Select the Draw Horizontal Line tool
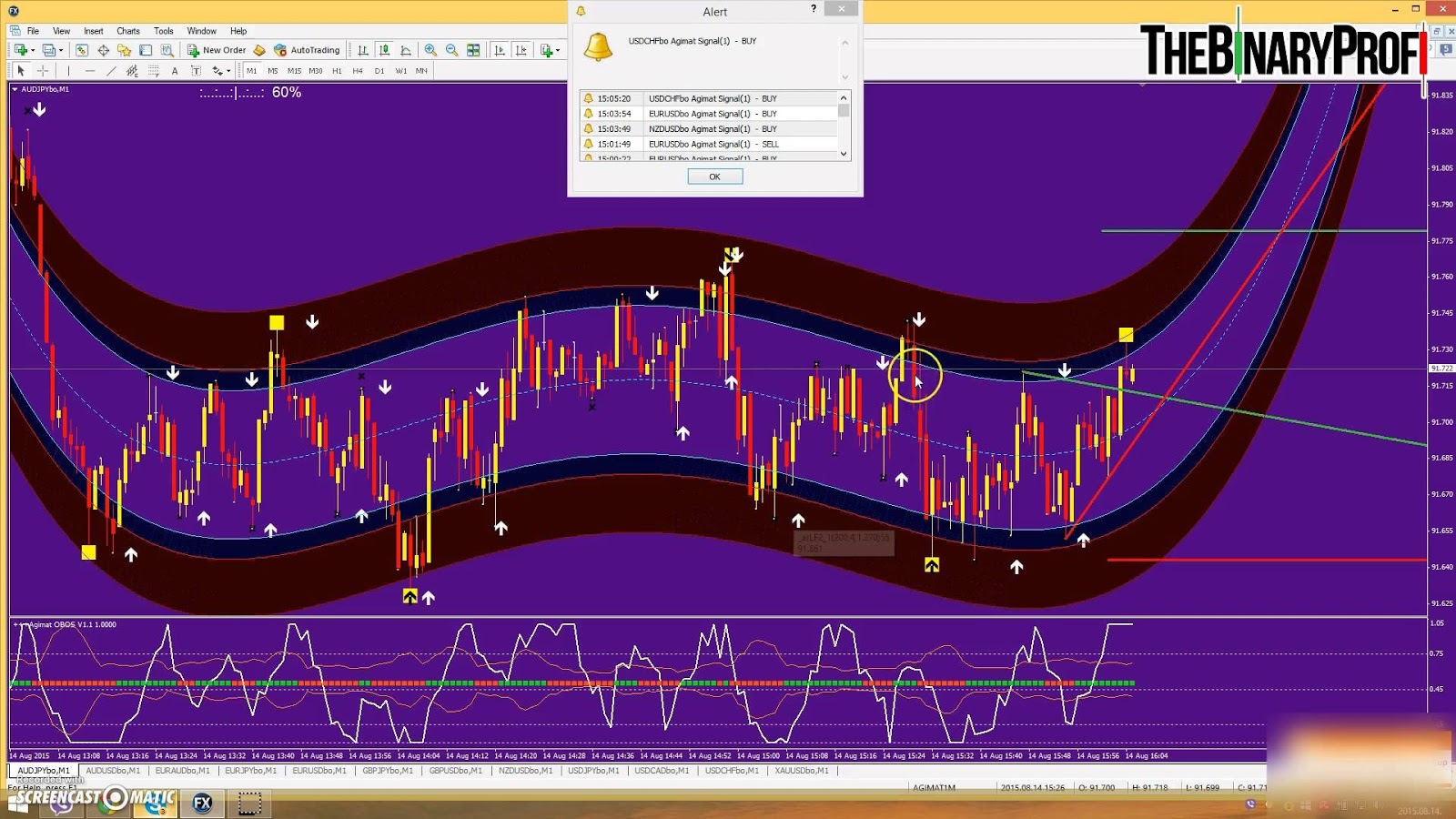The width and height of the screenshot is (1456, 819). pyautogui.click(x=88, y=70)
